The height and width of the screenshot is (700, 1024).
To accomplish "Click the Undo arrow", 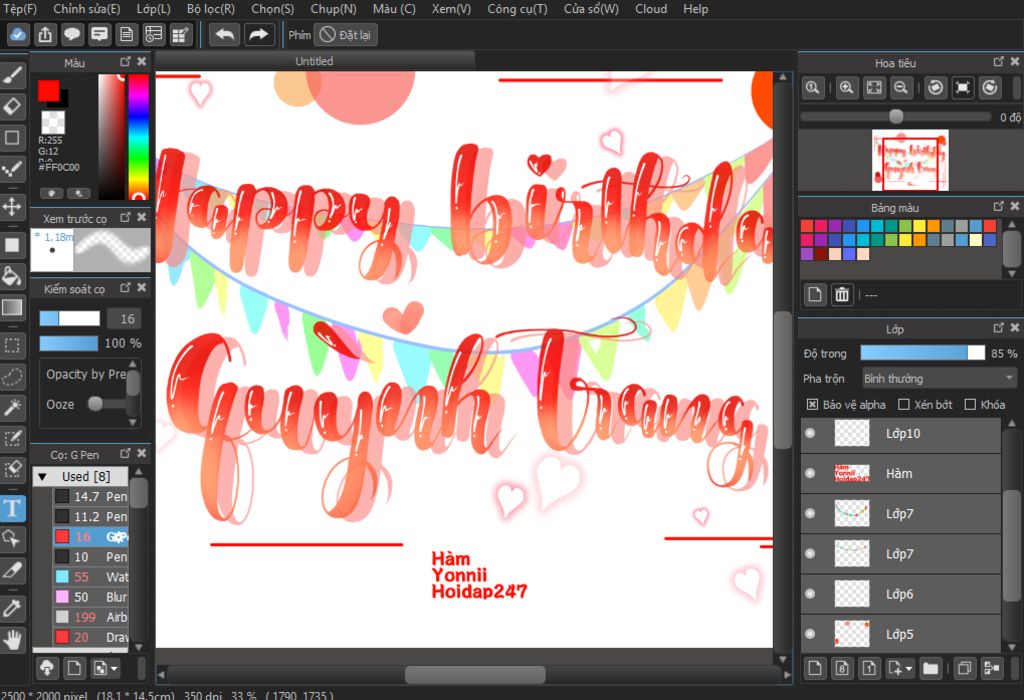I will point(225,35).
